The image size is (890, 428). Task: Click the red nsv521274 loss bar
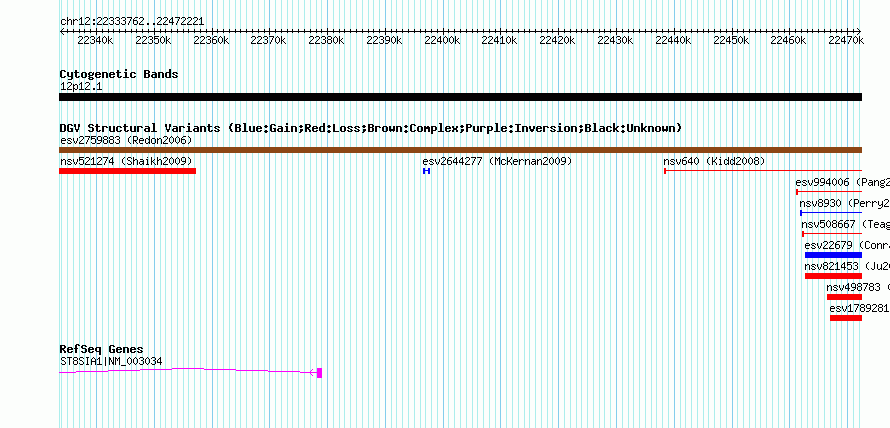tap(128, 171)
